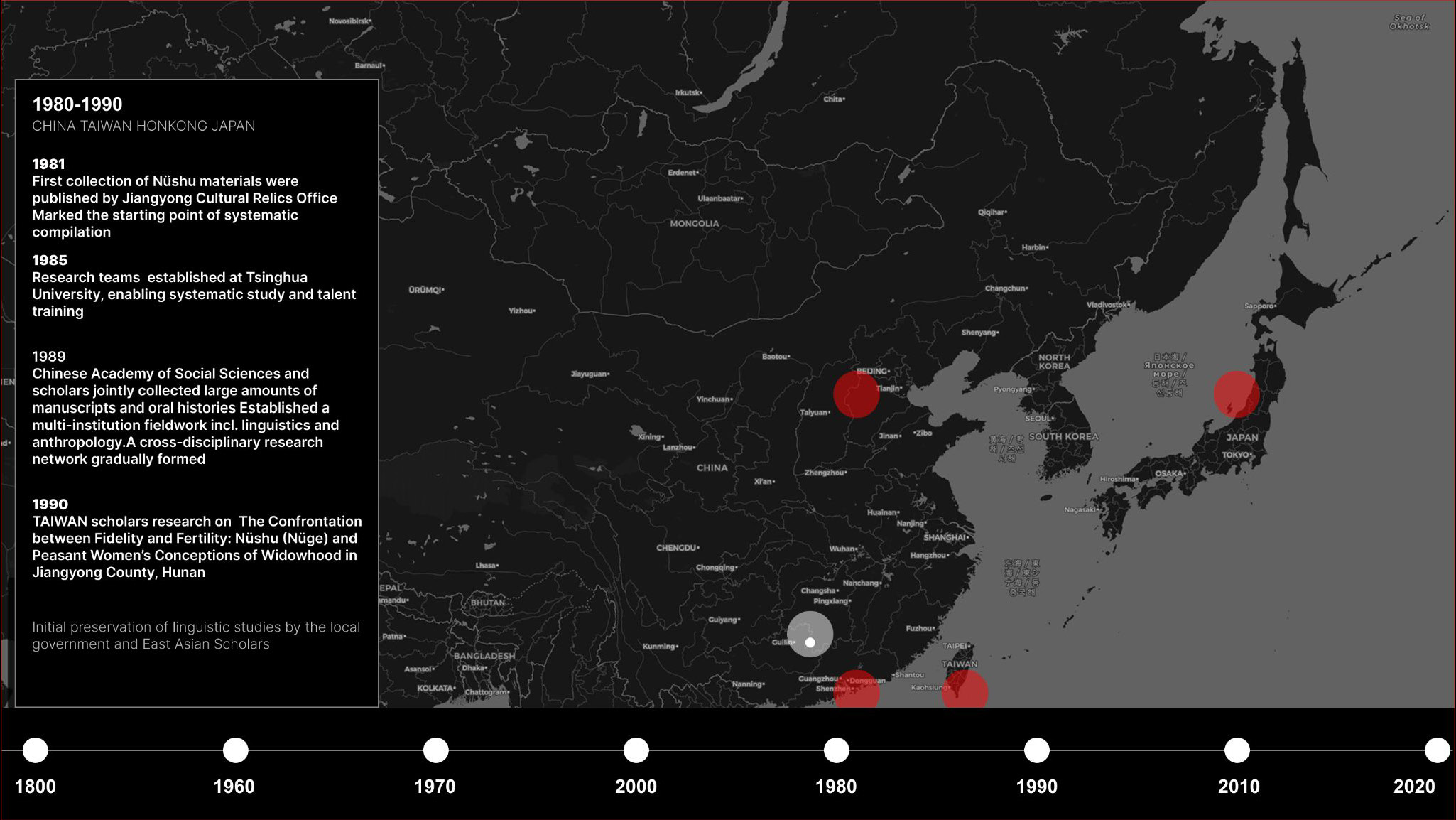Click the Lhasa city label
This screenshot has width=1456, height=820.
click(487, 566)
